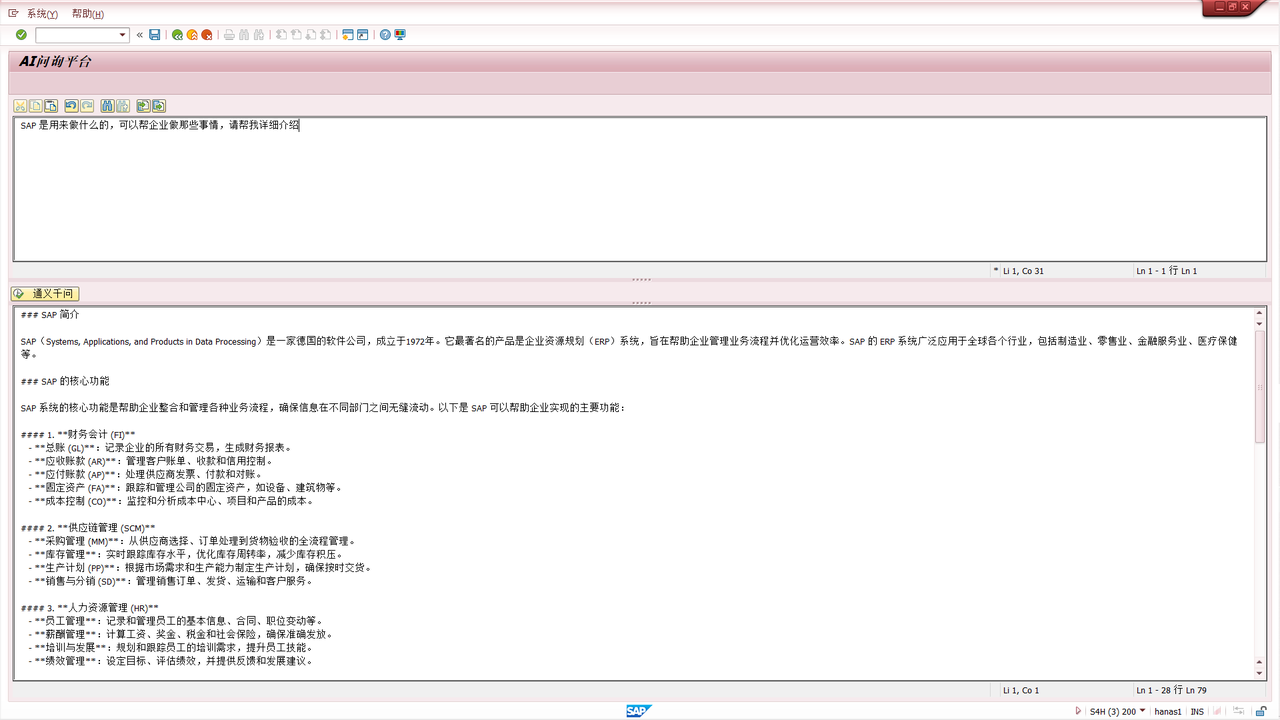The image size is (1280, 720).
Task: Click the Find Next icon in editor toolbar
Action: coord(123,106)
